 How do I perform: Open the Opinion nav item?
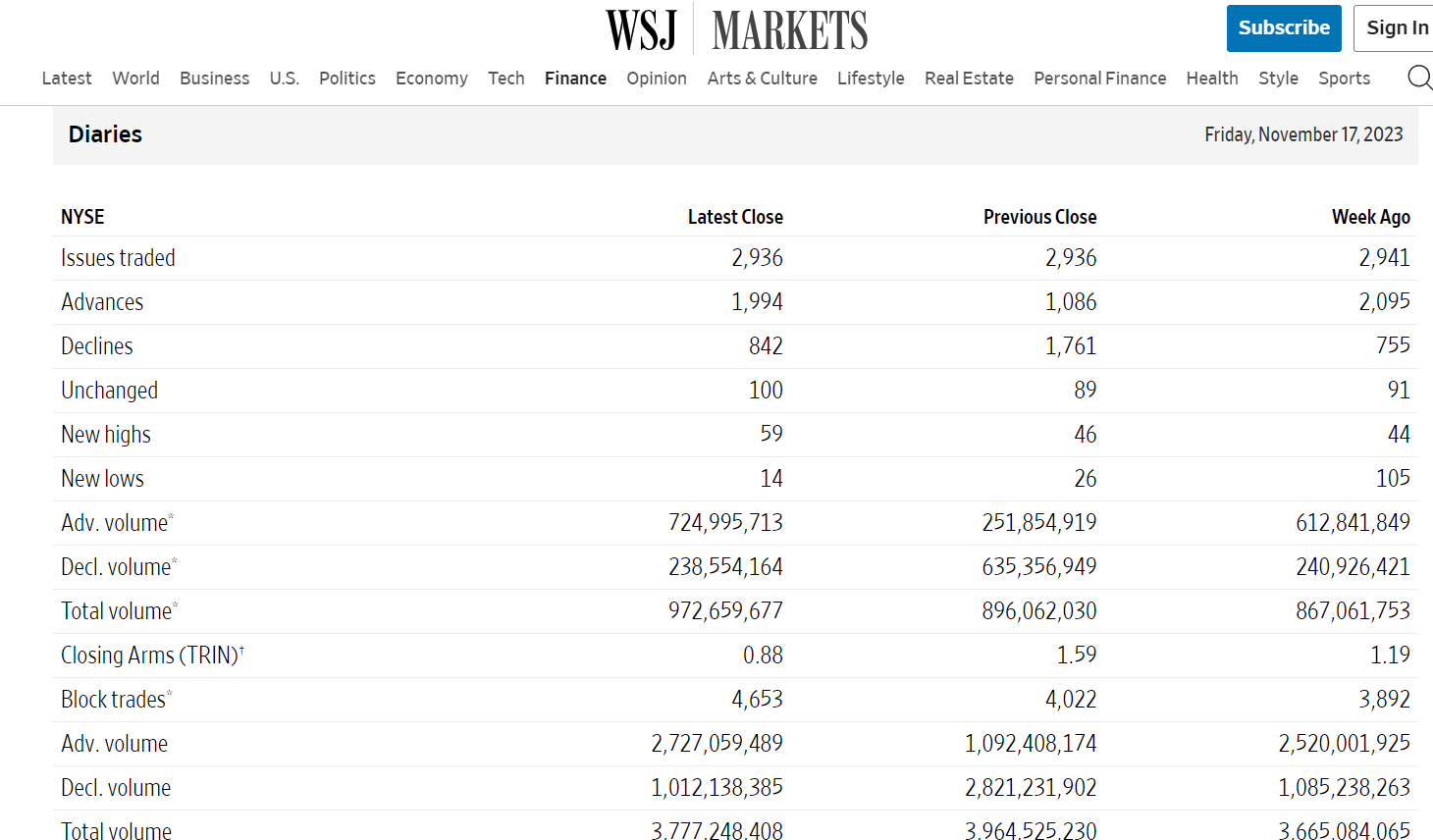(x=657, y=79)
